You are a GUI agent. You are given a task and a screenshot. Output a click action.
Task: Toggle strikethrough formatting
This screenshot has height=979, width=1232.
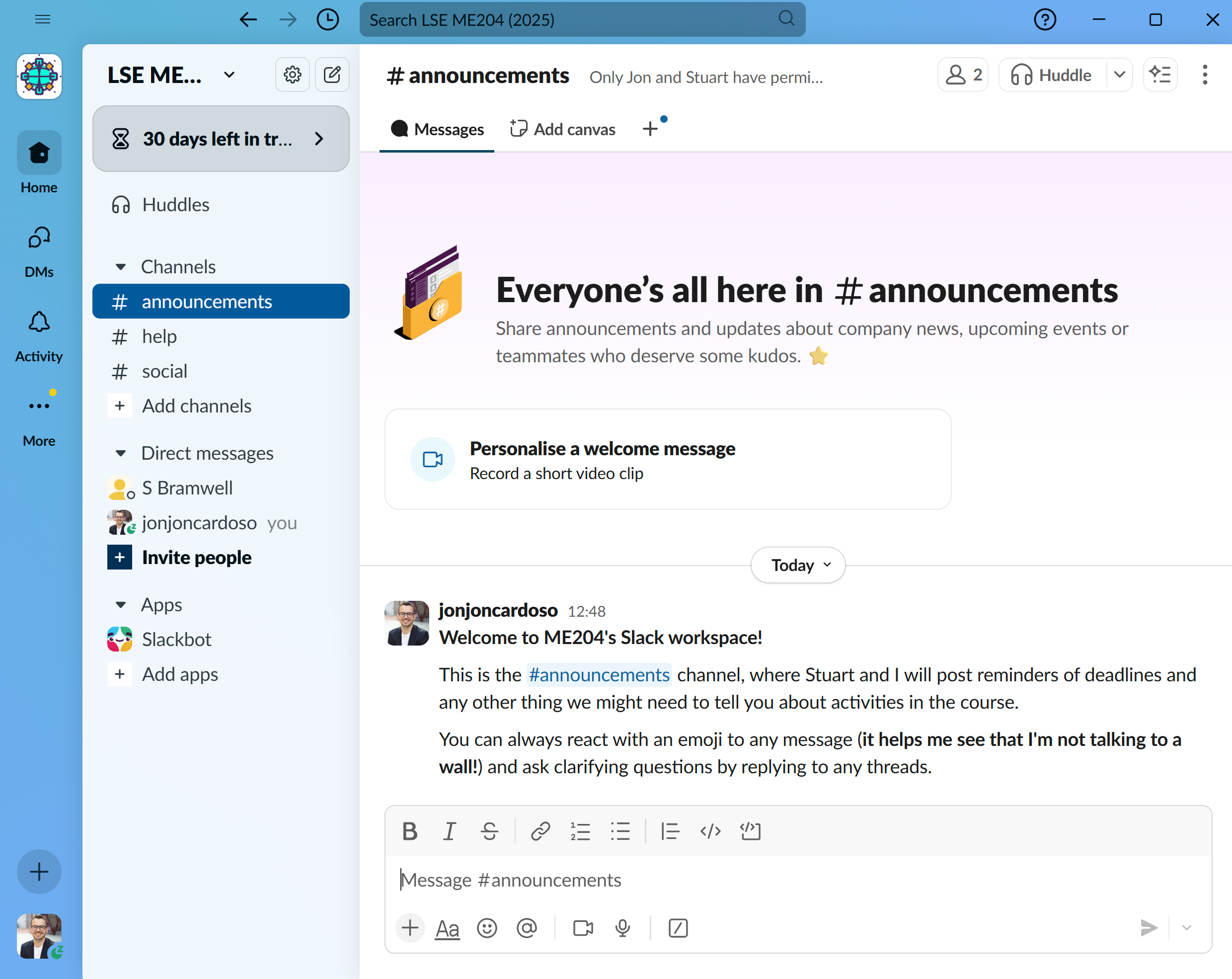coord(490,831)
